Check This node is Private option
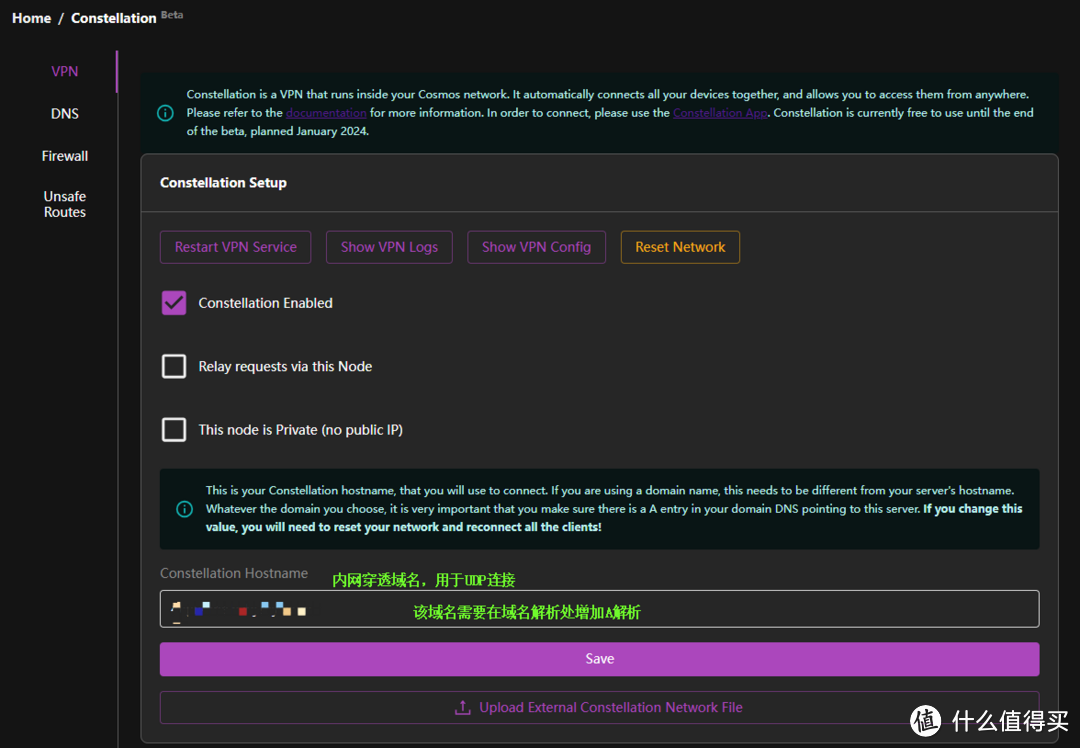 click(x=174, y=430)
